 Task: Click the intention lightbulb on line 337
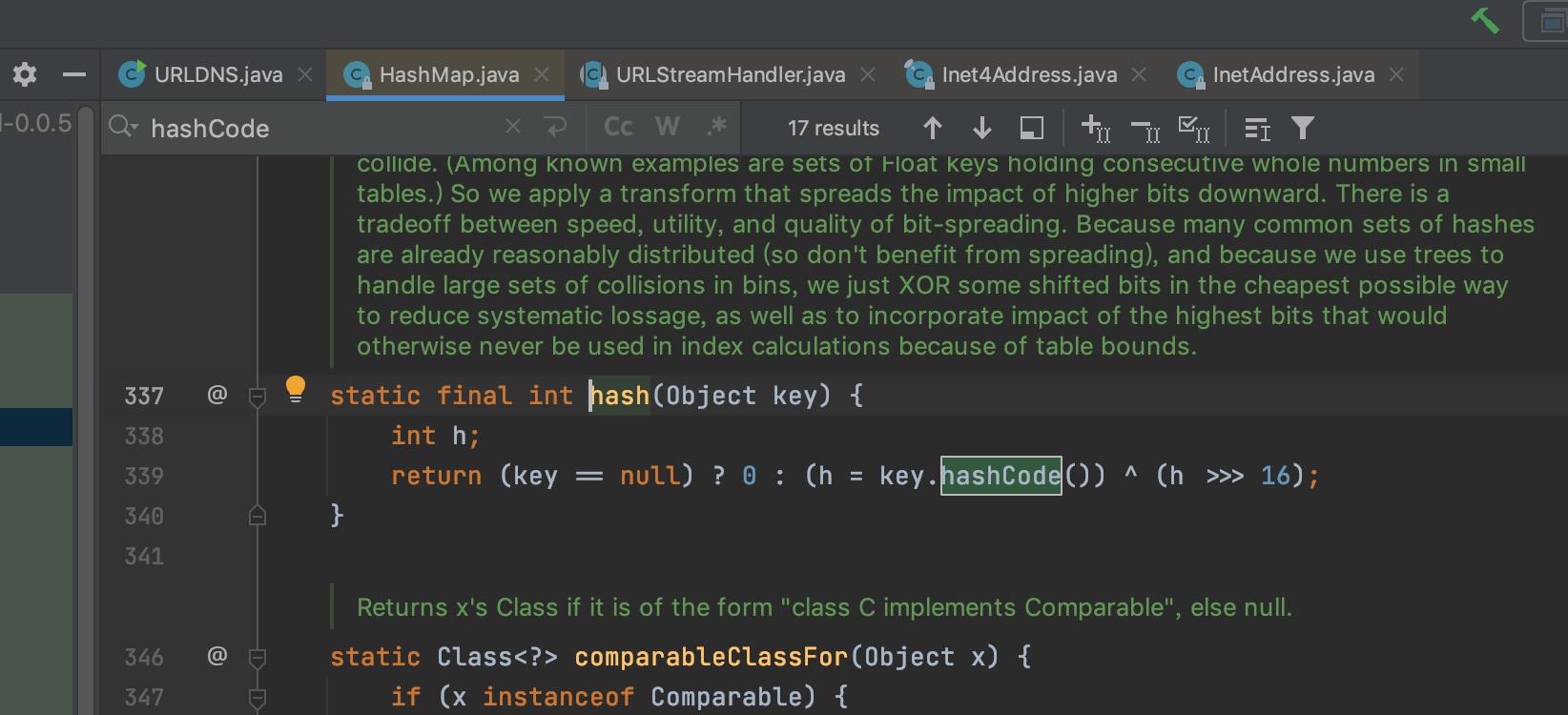(296, 389)
